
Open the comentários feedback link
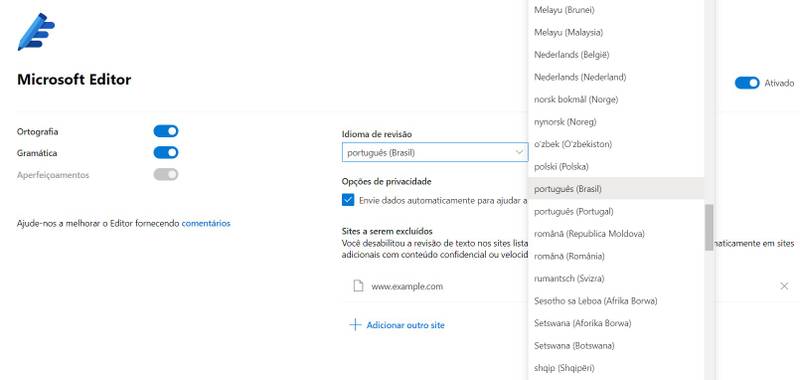206,223
